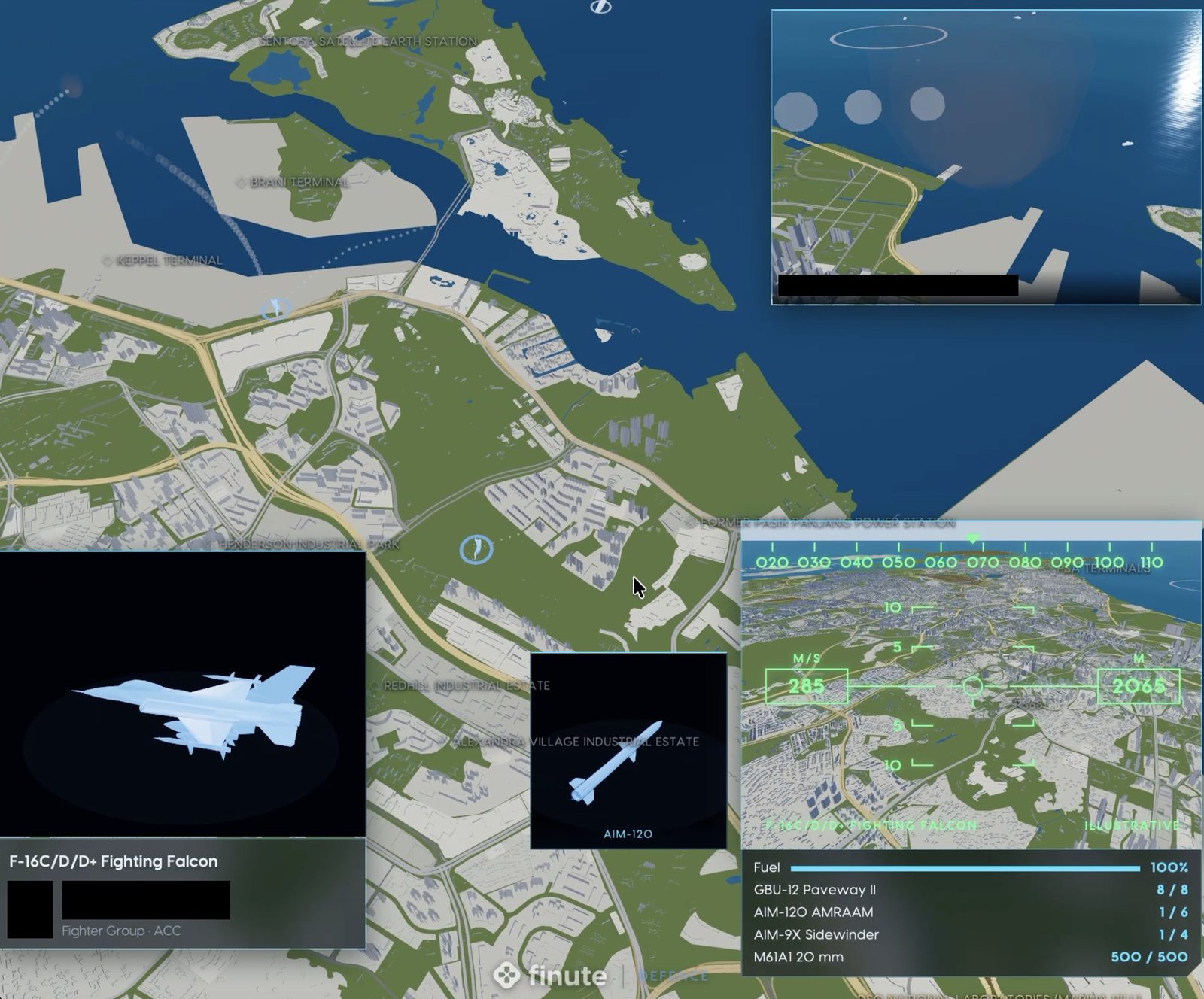Click the Fuel level progress bar
The image size is (1204, 999).
pos(965,868)
